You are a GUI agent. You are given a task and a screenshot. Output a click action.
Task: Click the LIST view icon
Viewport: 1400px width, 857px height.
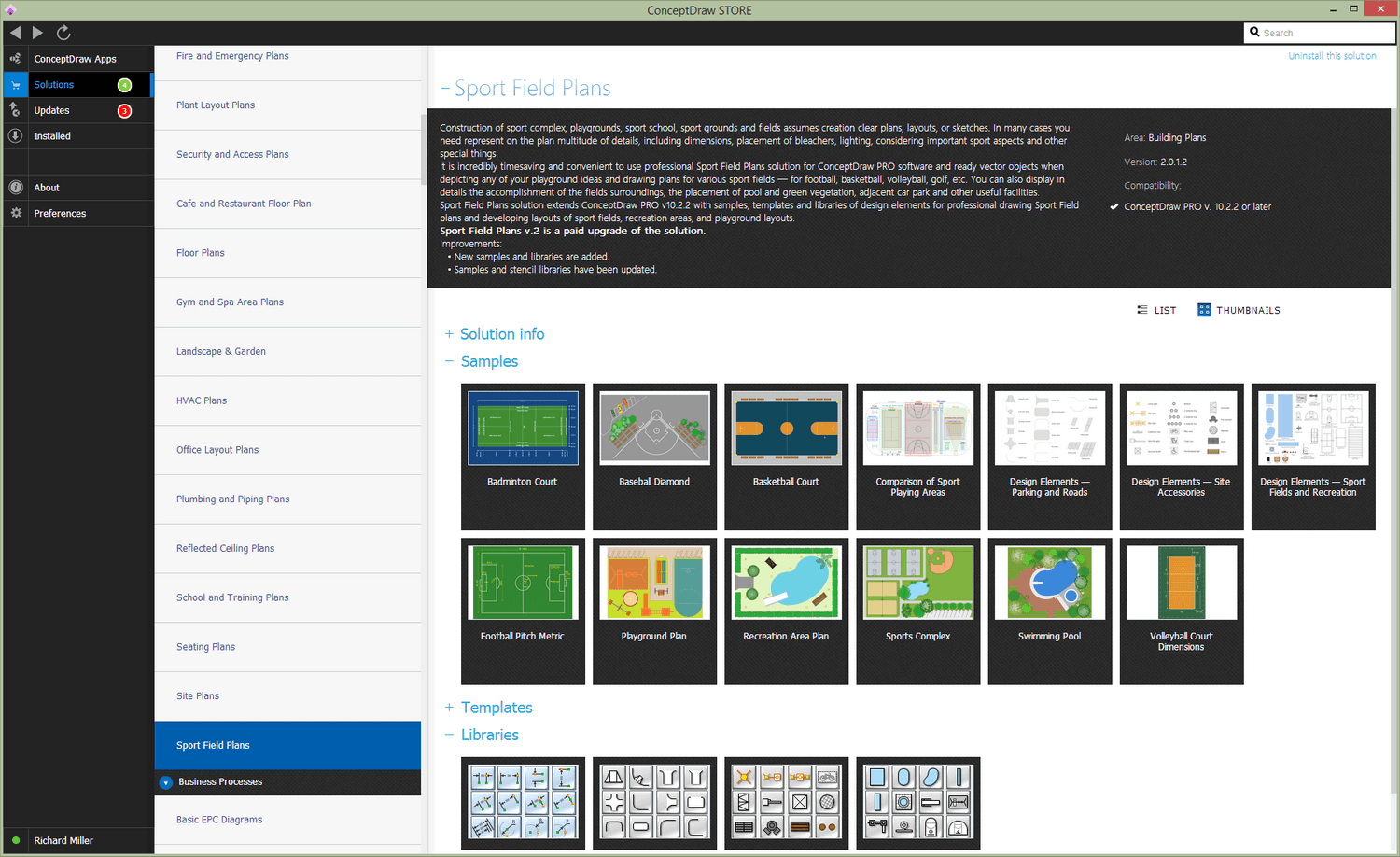point(1142,310)
